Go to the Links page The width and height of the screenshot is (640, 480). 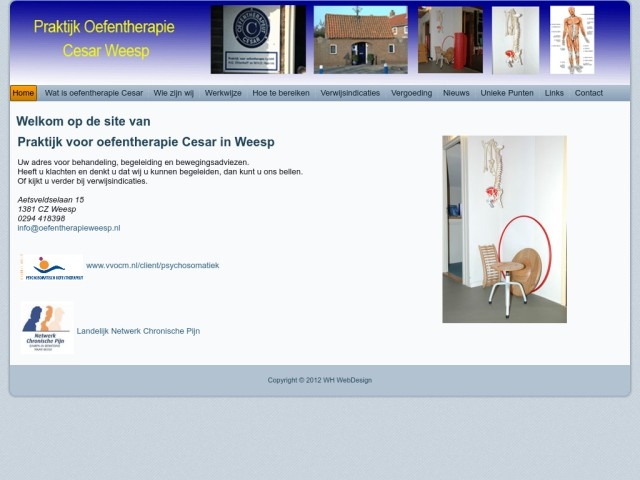pyautogui.click(x=554, y=93)
